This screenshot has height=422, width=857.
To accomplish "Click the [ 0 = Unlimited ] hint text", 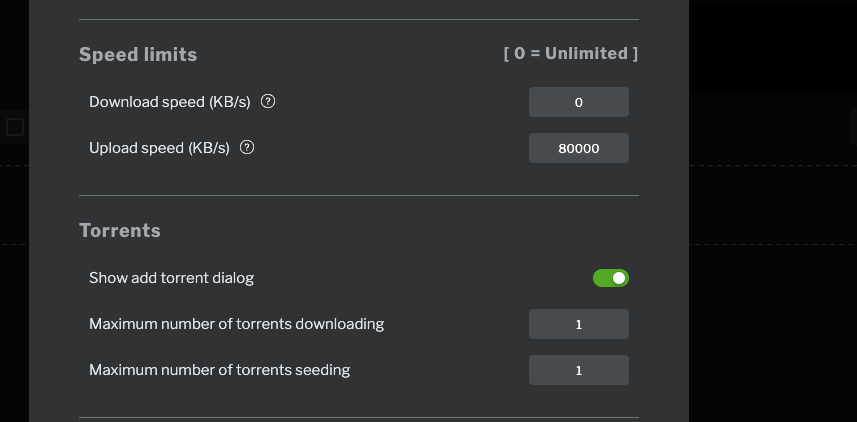I will (x=571, y=54).
